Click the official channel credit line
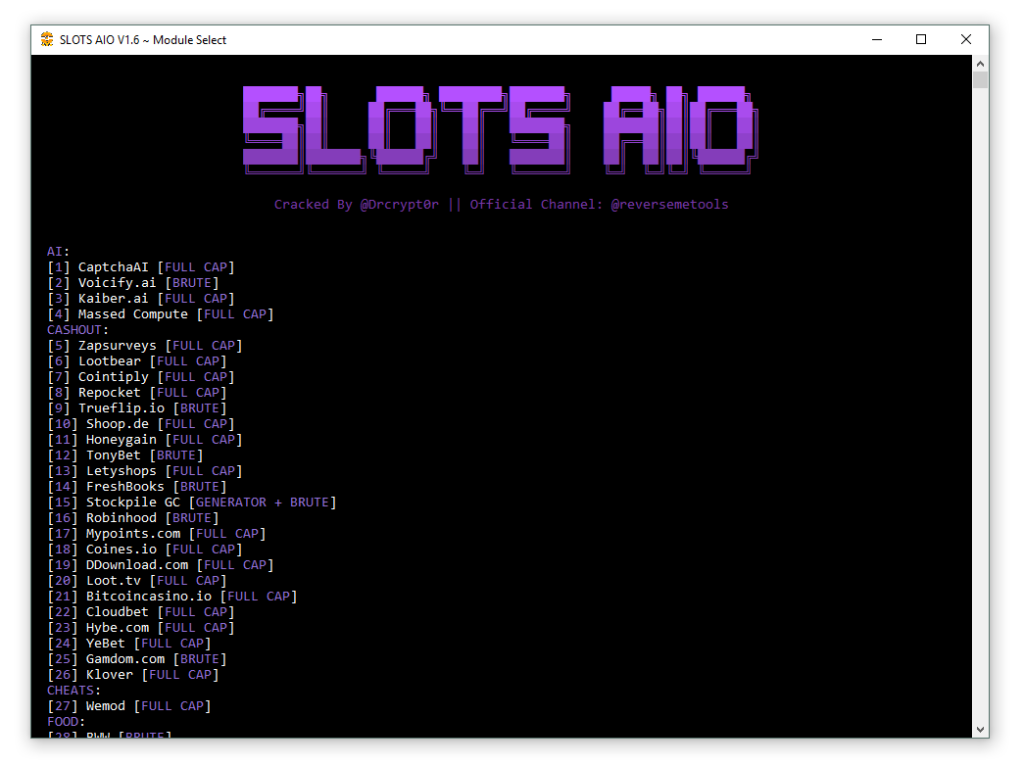Viewport: 1024px width, 766px height. 500,203
